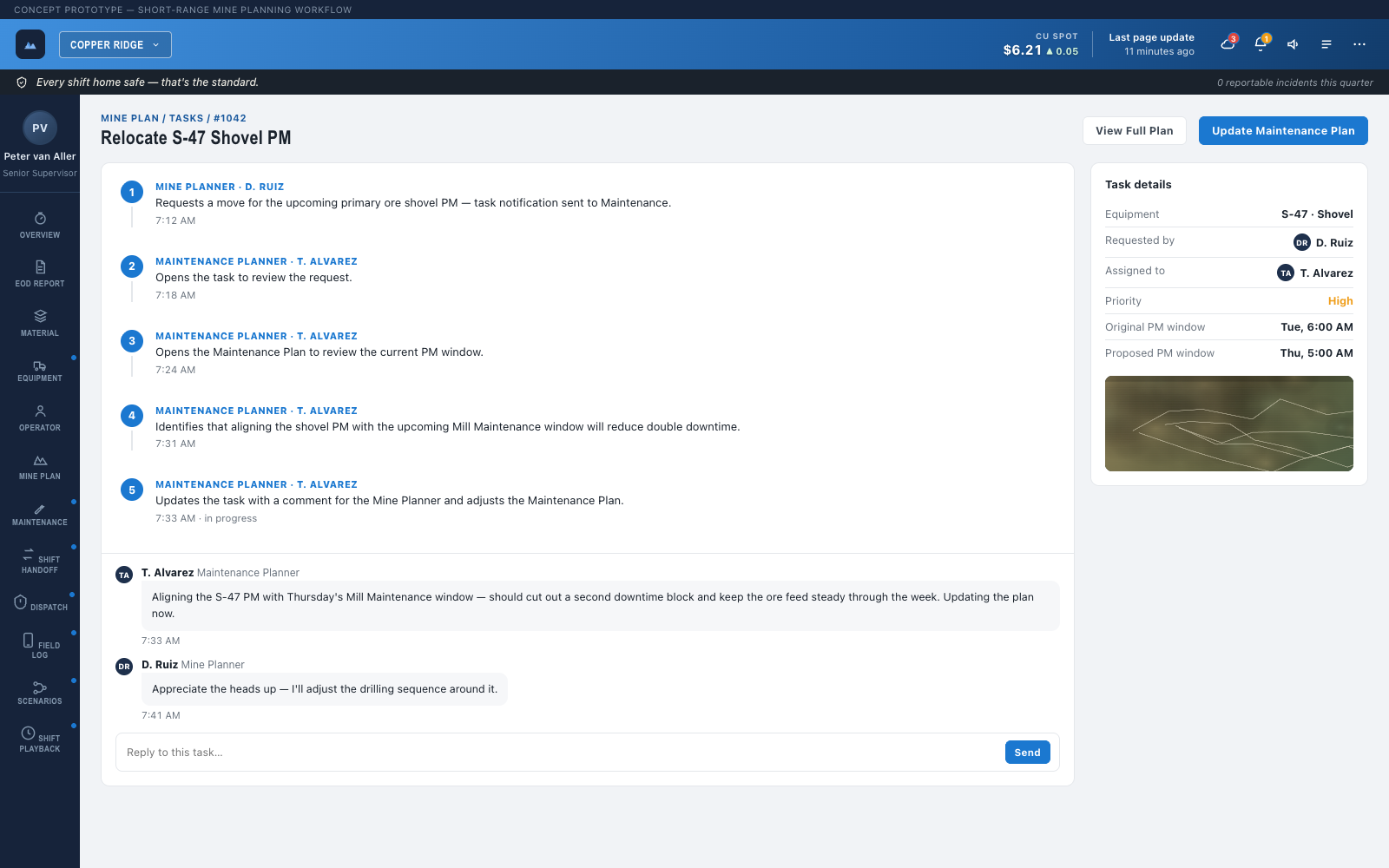
Task: Open the Field Log sidebar item
Action: (40, 646)
